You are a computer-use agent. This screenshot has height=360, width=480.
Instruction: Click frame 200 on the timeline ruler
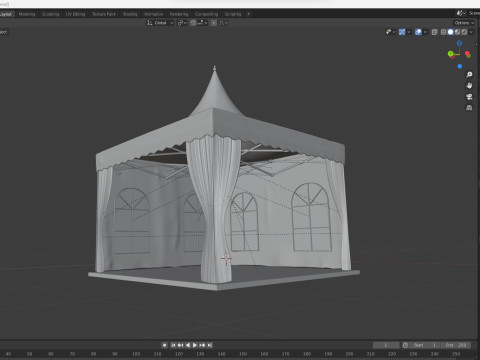tap(349, 354)
